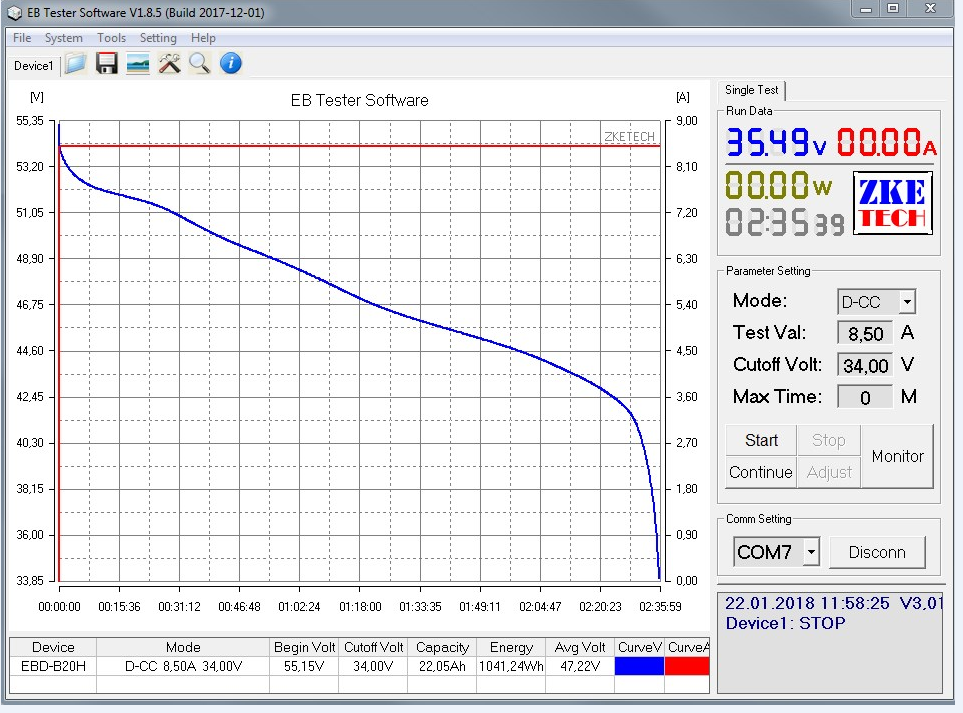This screenshot has height=713, width=963.
Task: Click the Cutoff Volt input field
Action: pos(865,365)
